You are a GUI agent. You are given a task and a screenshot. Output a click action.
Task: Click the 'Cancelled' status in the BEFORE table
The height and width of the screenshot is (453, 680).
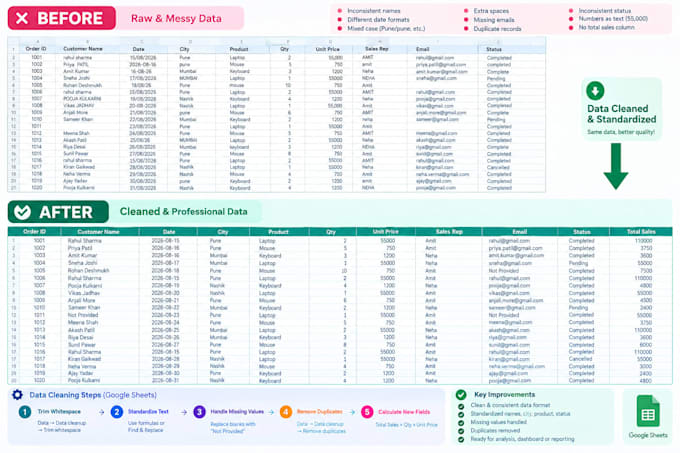pyautogui.click(x=498, y=167)
